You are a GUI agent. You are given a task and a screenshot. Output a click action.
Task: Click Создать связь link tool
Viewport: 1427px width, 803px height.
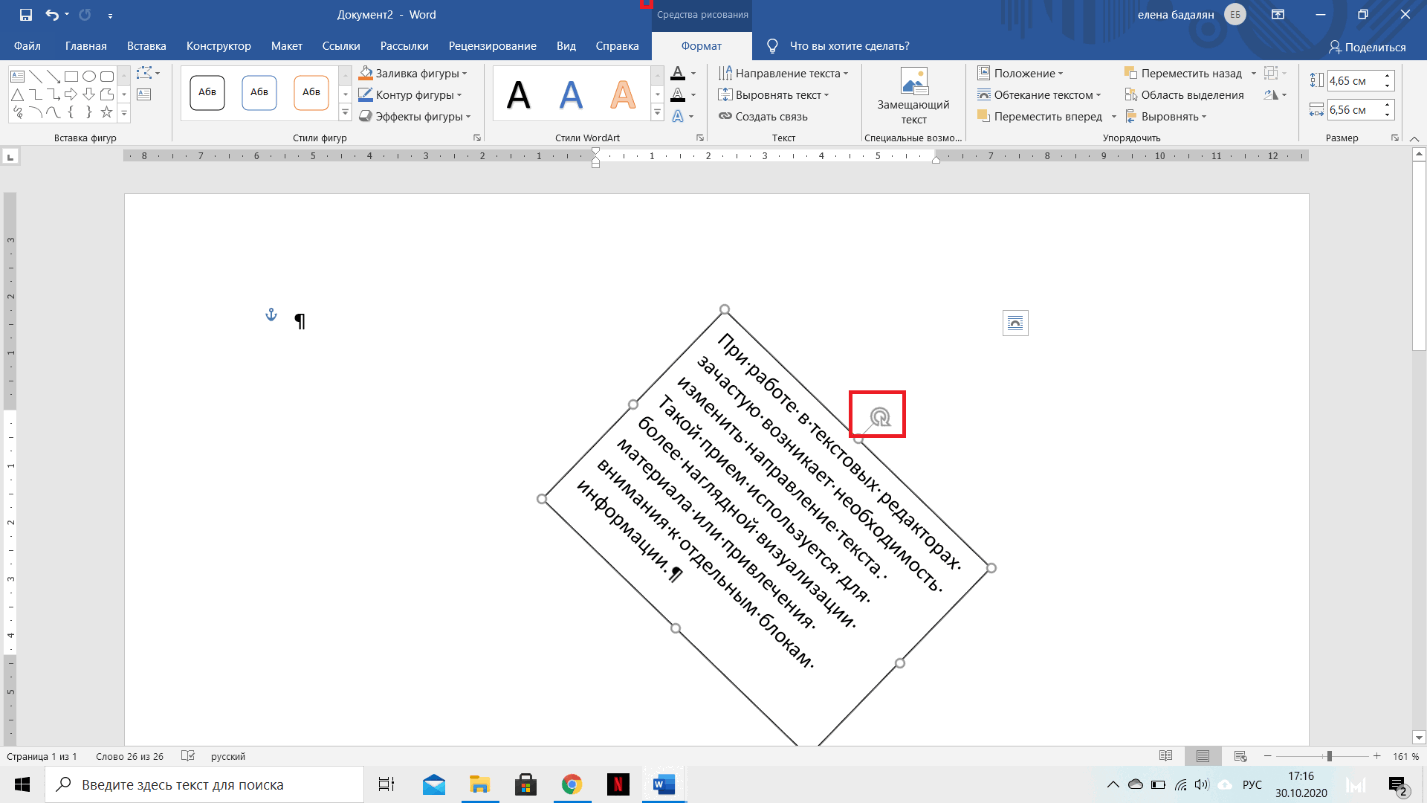tap(763, 116)
